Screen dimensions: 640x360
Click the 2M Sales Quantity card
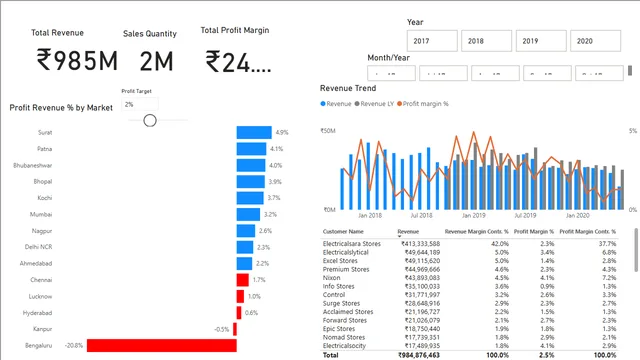point(157,62)
